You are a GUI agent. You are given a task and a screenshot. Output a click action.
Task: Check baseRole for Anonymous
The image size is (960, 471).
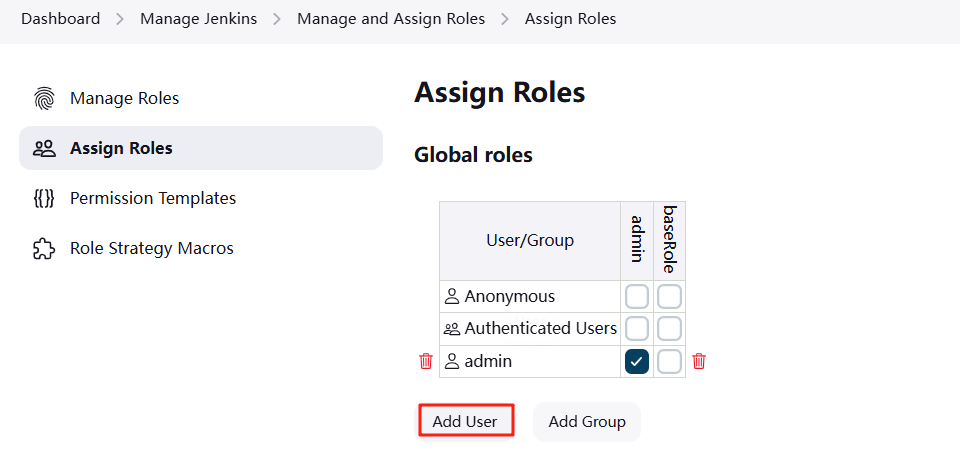[x=669, y=297]
